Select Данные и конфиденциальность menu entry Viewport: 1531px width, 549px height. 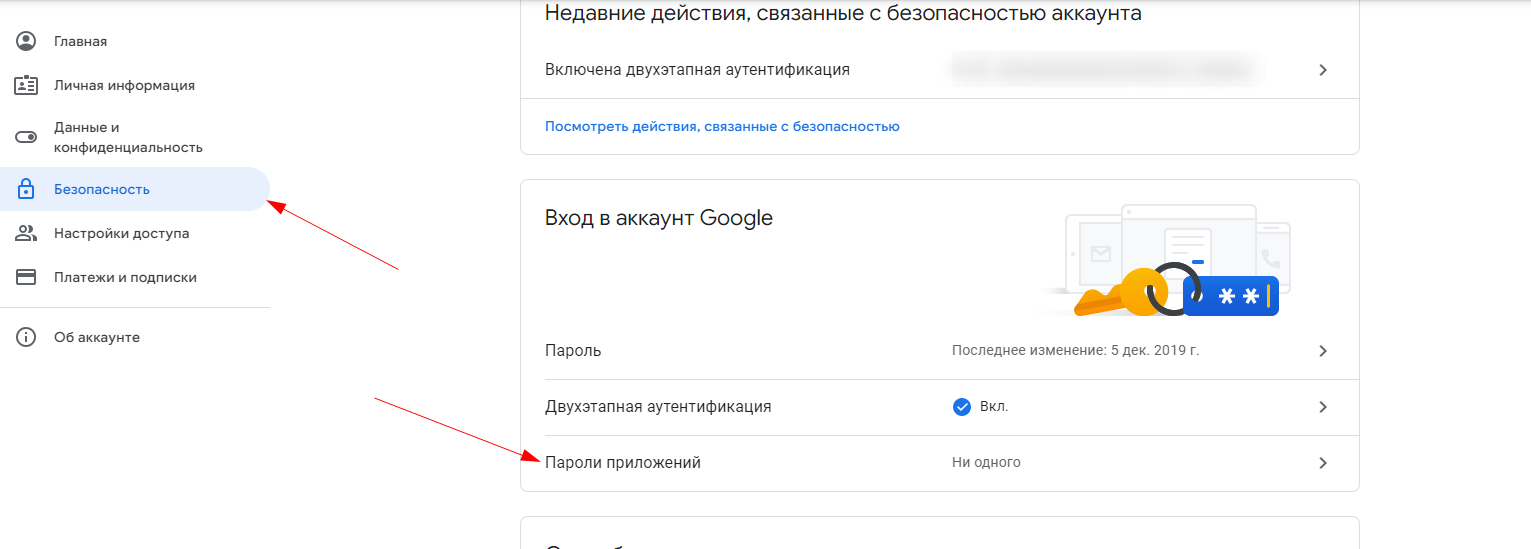coord(128,137)
